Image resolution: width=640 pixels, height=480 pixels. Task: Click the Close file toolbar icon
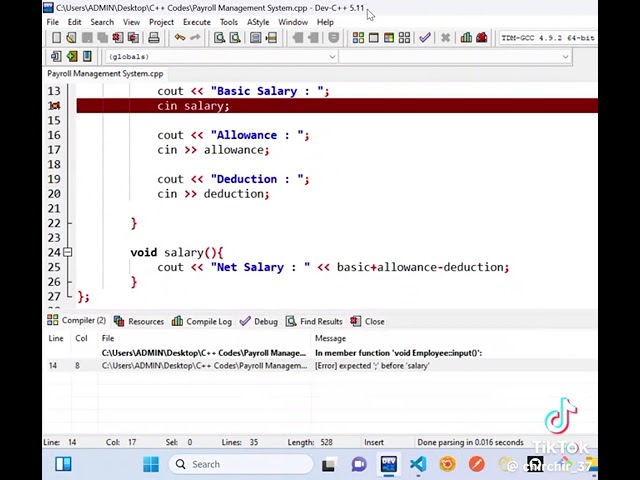[x=118, y=38]
